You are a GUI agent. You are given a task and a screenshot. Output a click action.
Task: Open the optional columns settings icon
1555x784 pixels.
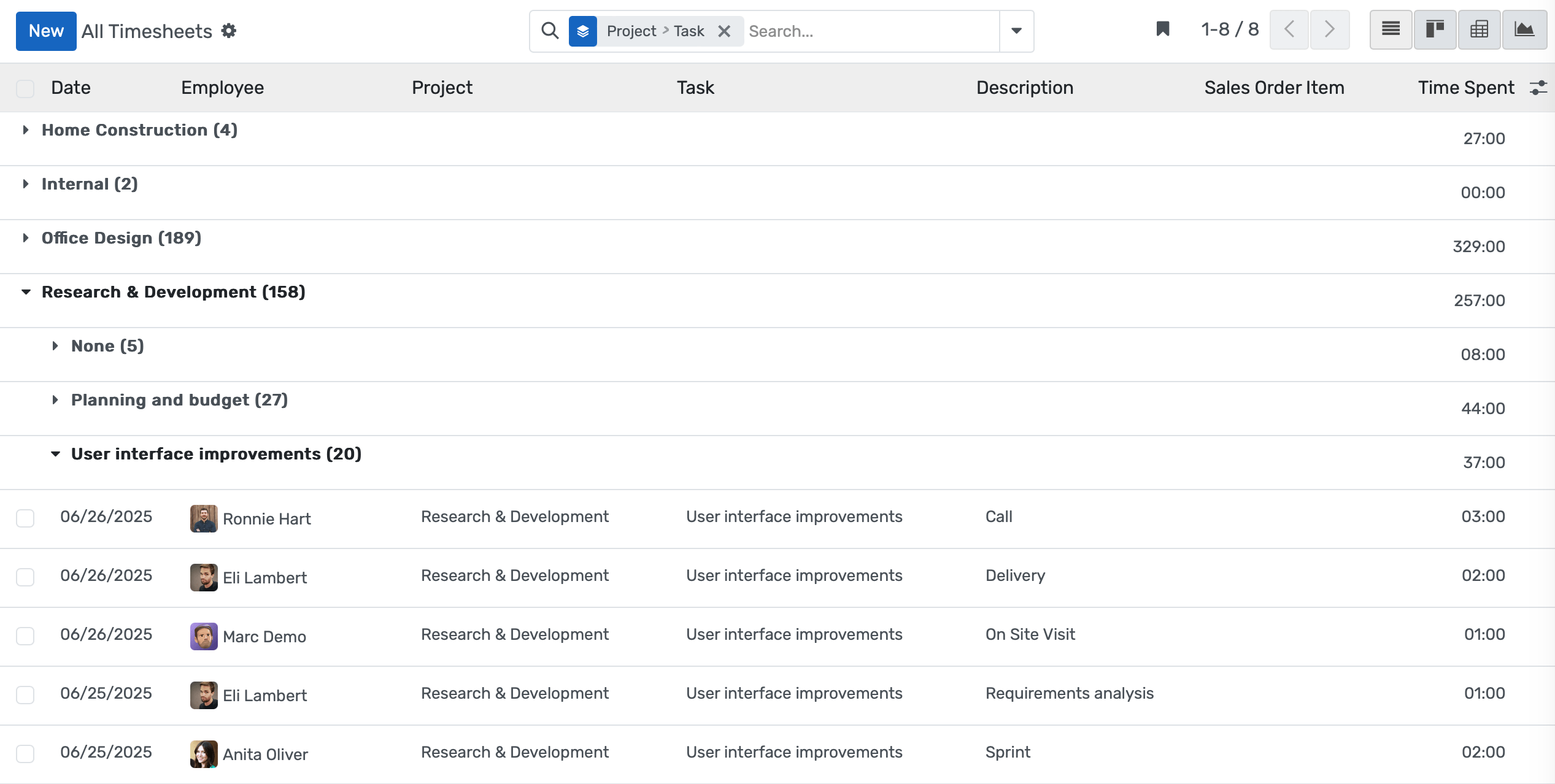1538,88
